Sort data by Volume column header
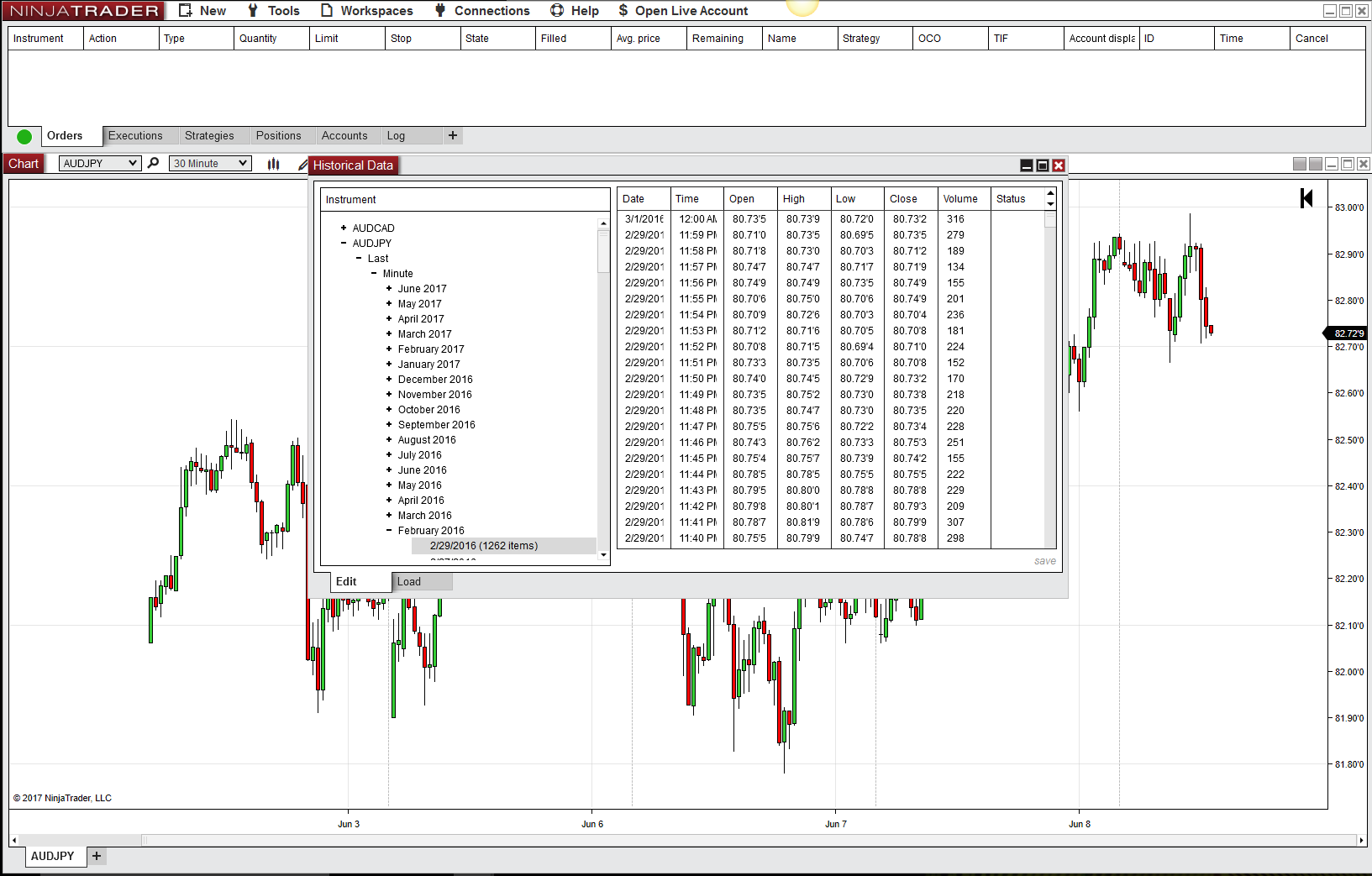 964,199
